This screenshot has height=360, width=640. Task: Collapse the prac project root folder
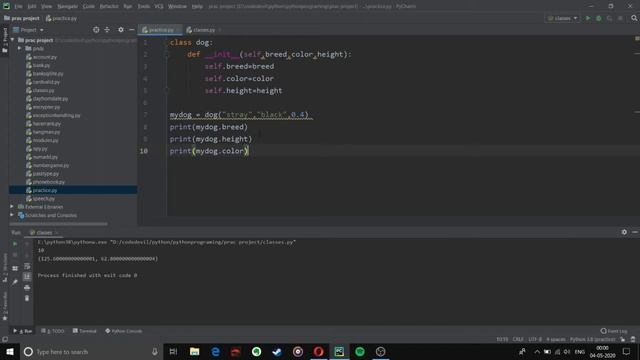point(13,40)
